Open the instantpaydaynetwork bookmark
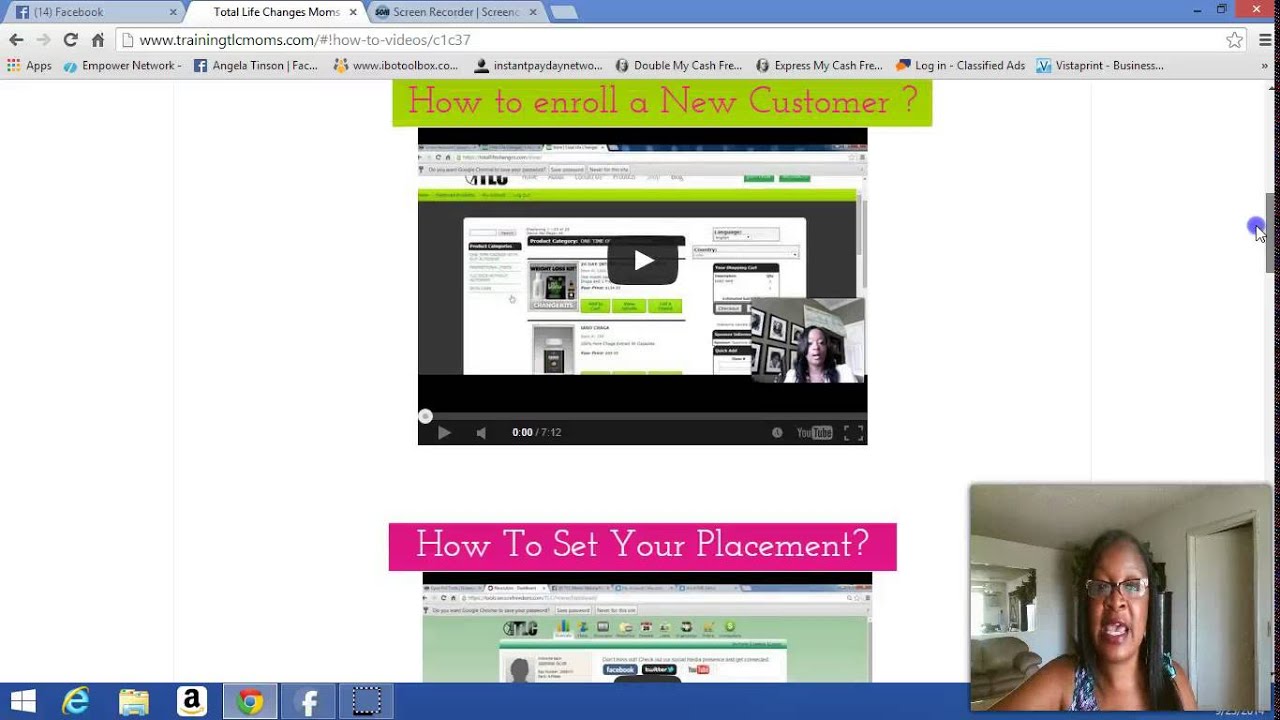 [538, 65]
